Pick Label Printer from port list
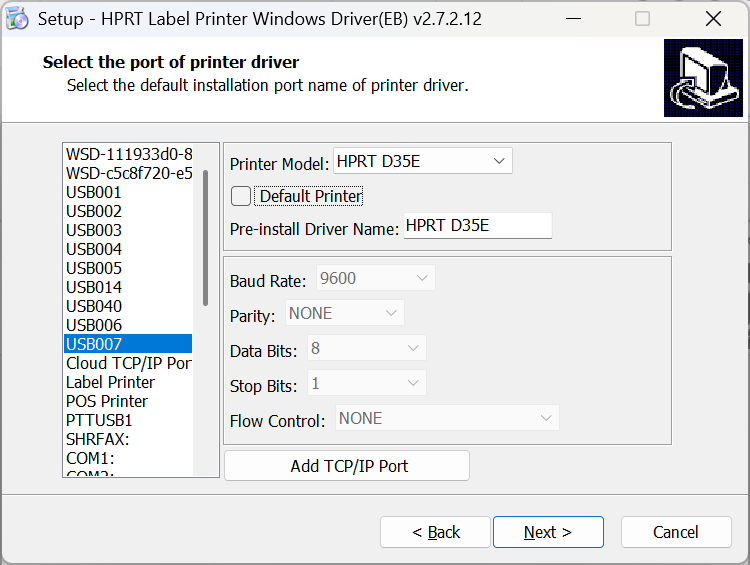The width and height of the screenshot is (750, 565). coord(110,382)
